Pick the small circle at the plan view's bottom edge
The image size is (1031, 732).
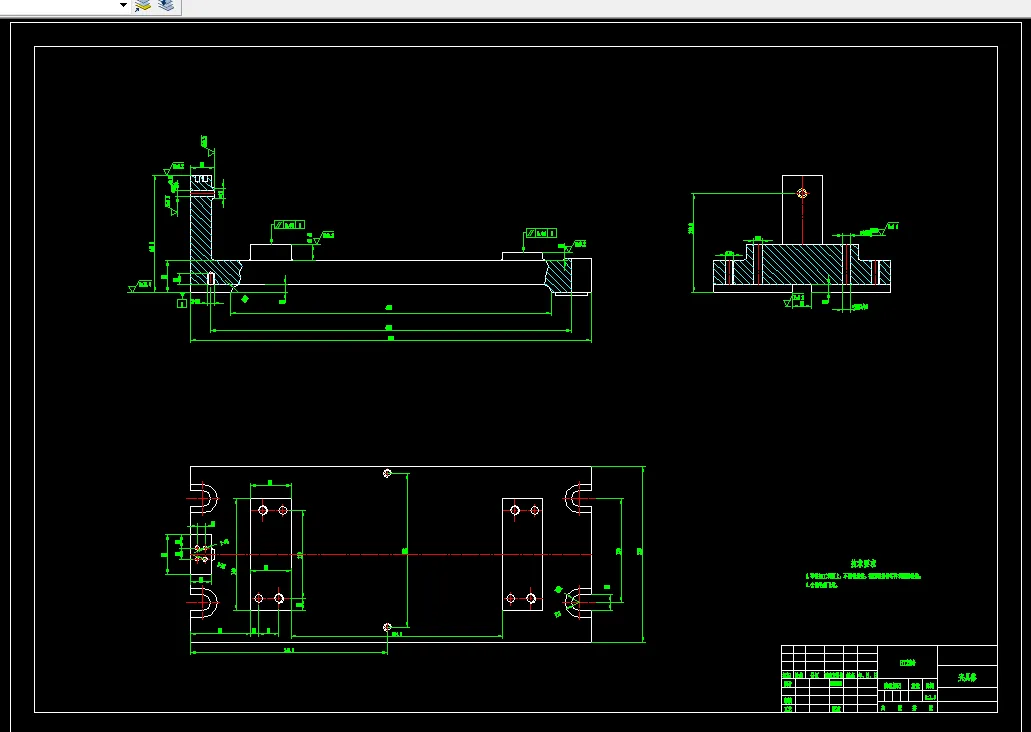(387, 627)
